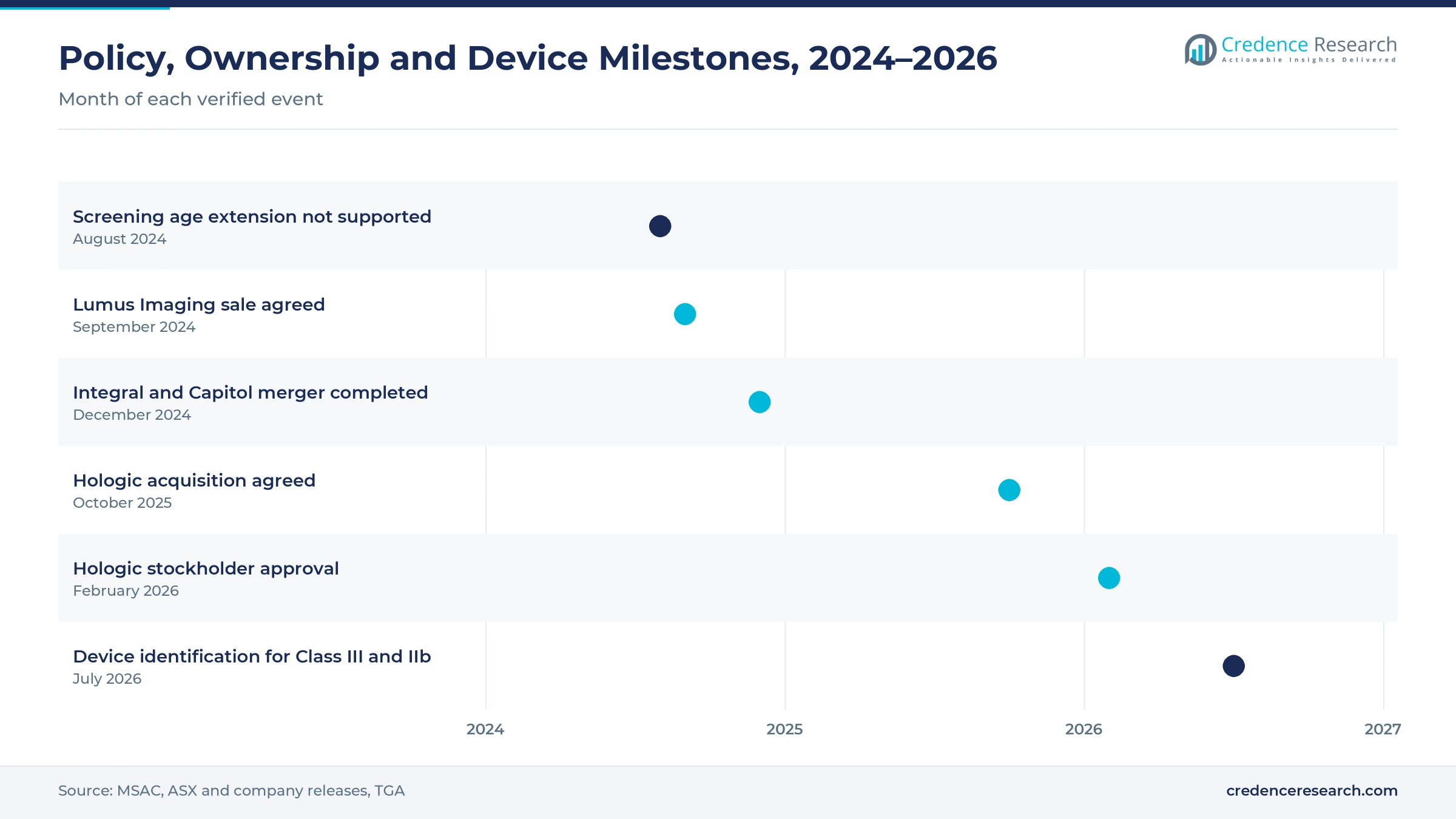Click the 'August 2024' date text
This screenshot has height=819, width=1456.
click(x=120, y=239)
